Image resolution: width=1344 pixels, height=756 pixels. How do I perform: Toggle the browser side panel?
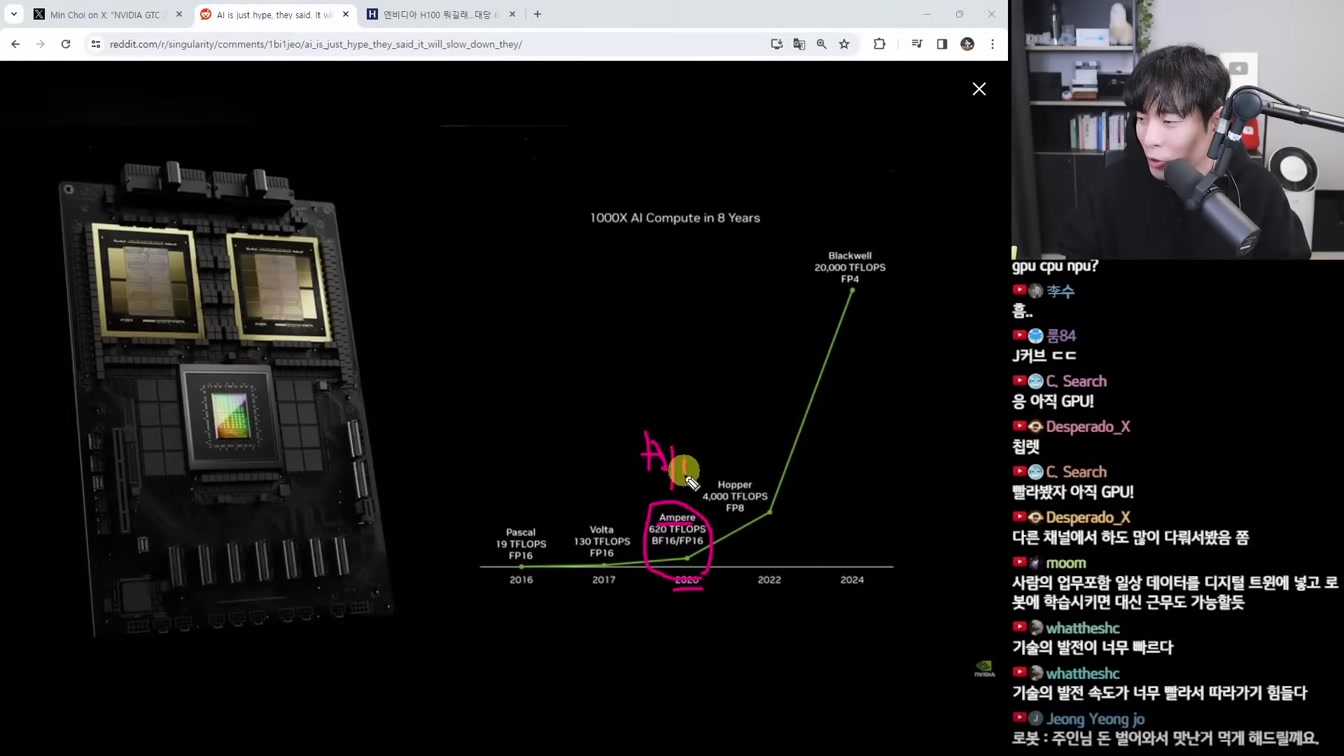pos(942,44)
